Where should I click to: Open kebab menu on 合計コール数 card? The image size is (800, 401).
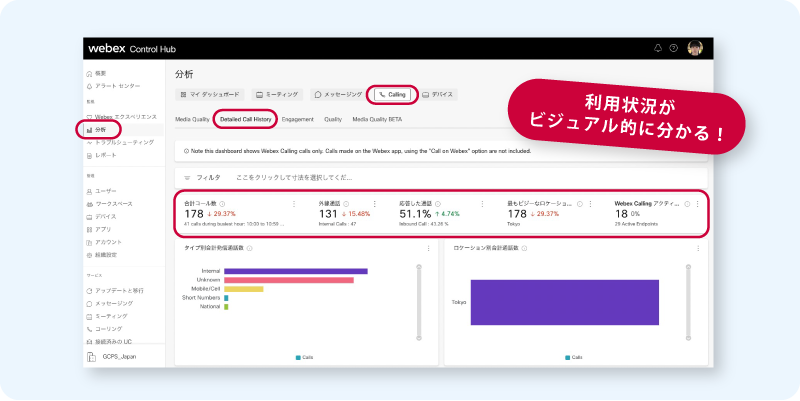(294, 204)
